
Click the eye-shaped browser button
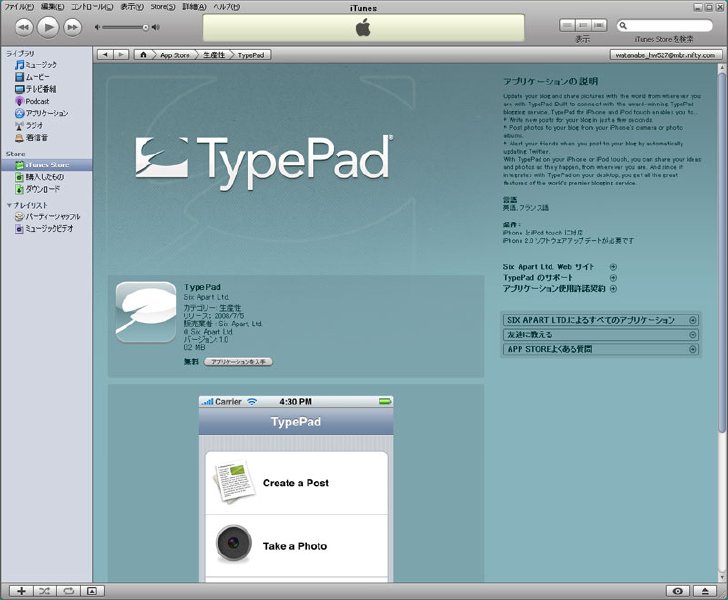677,591
